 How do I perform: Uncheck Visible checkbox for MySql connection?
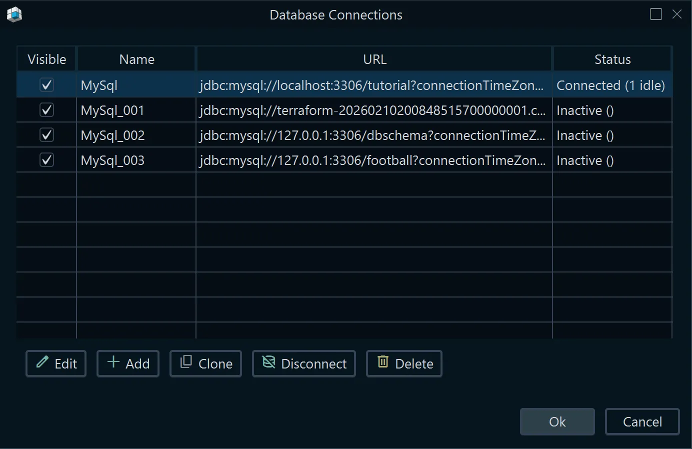coord(47,85)
